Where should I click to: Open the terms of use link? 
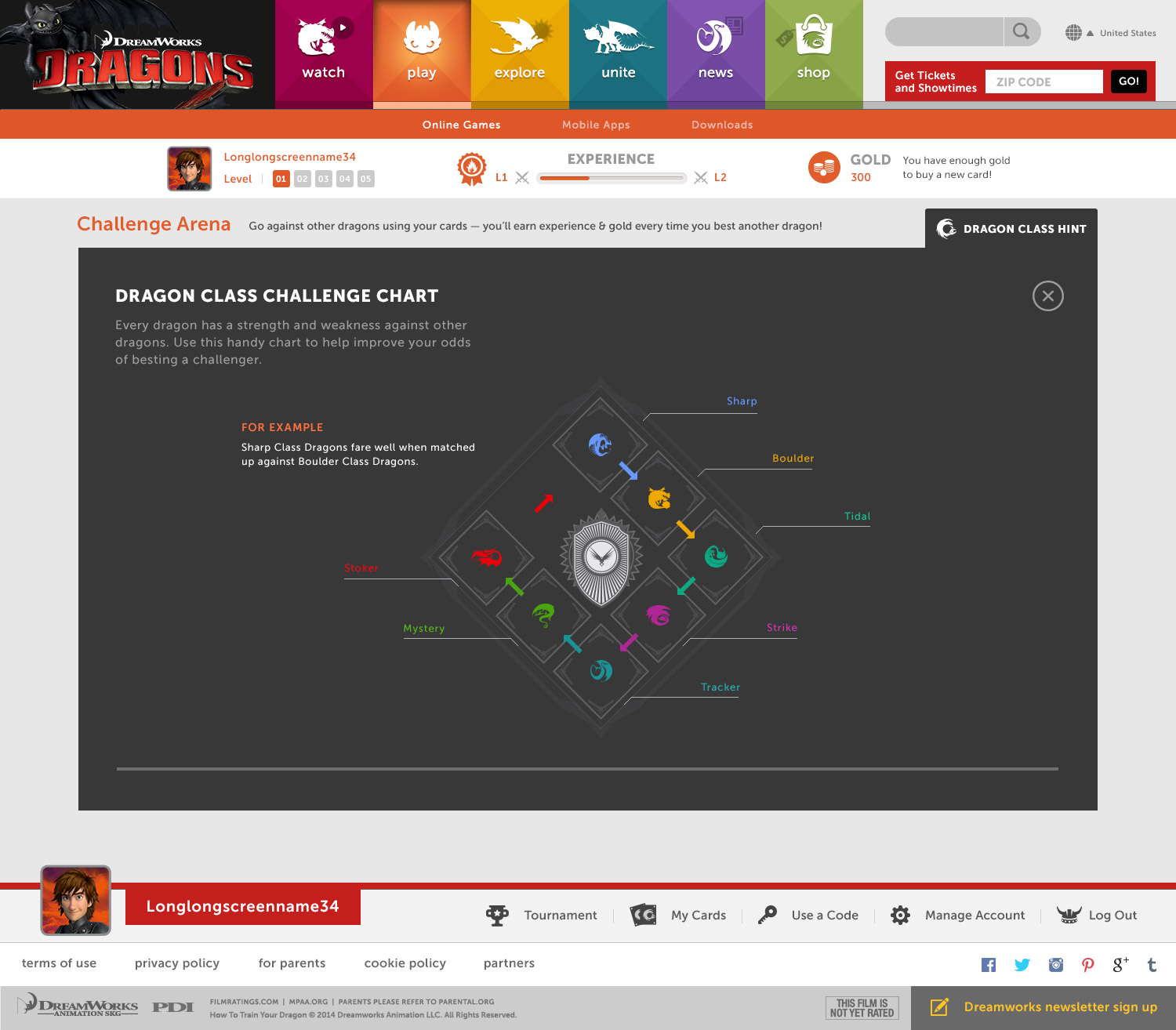click(59, 963)
